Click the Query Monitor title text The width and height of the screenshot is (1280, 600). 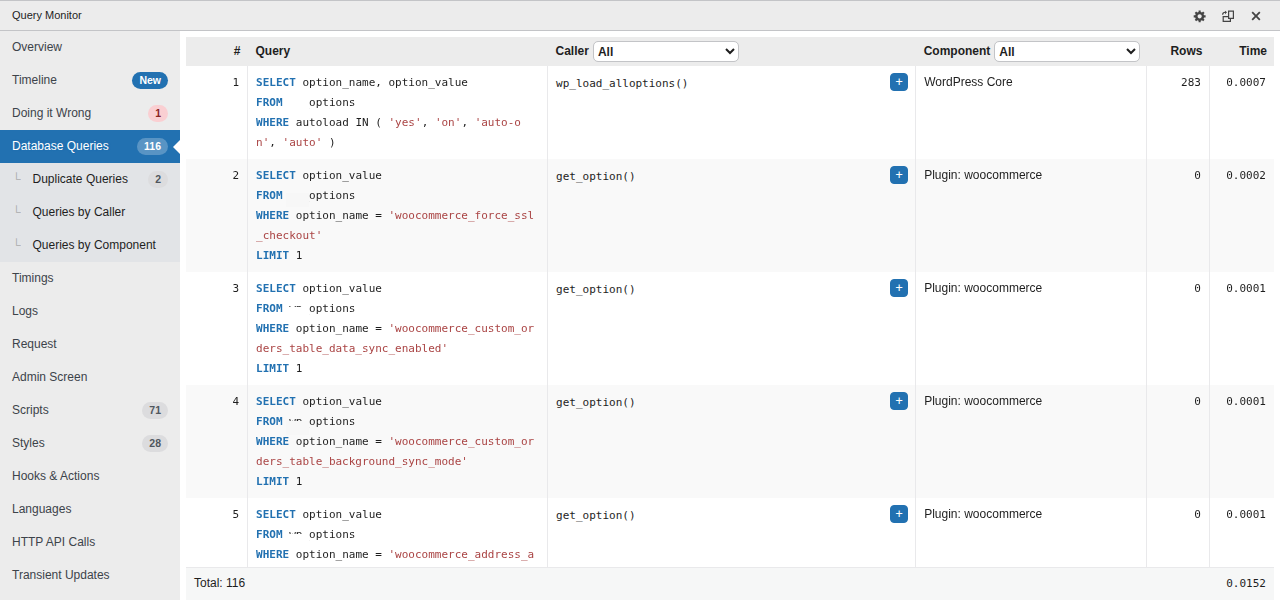tap(47, 16)
